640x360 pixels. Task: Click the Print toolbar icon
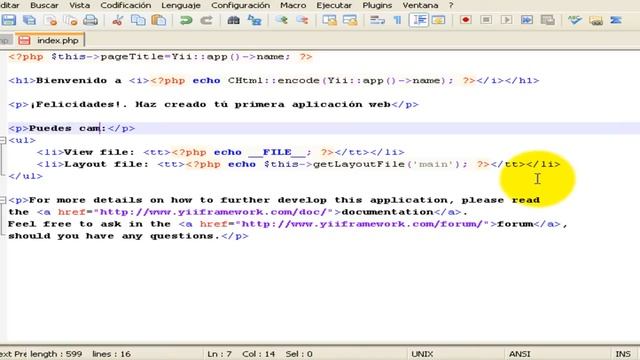coord(91,20)
